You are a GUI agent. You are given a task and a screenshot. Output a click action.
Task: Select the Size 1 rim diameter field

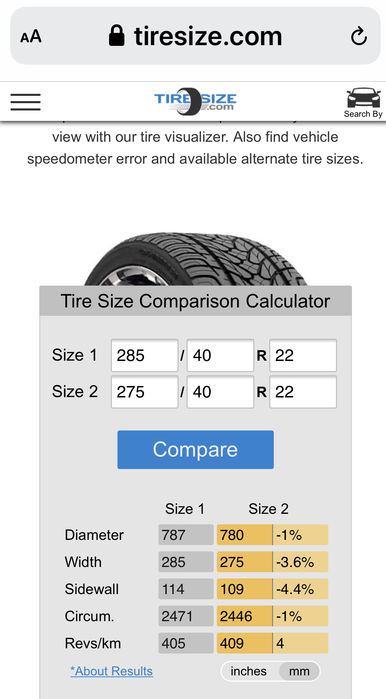(x=303, y=355)
